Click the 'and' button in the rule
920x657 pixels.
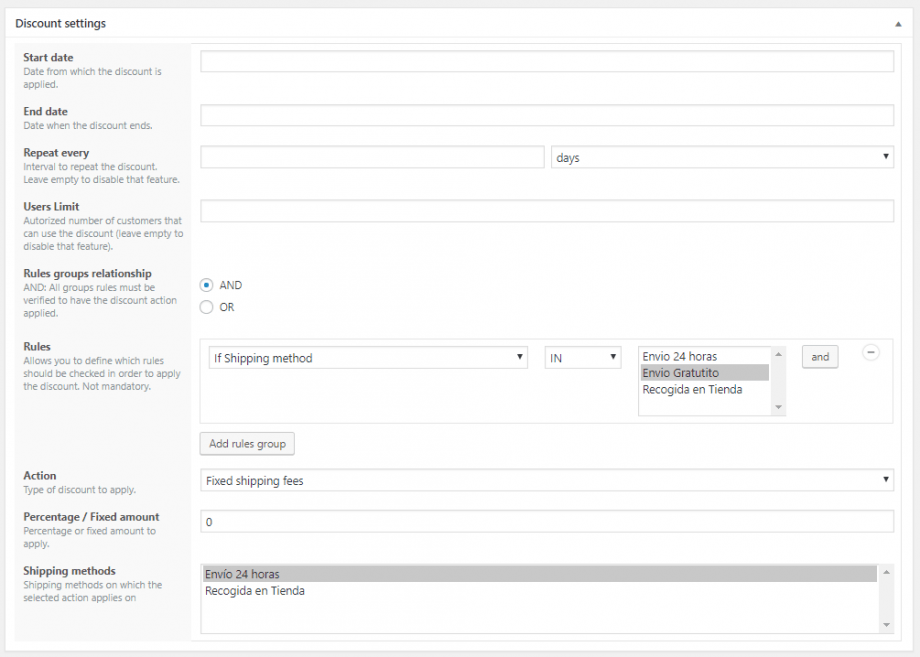(820, 357)
